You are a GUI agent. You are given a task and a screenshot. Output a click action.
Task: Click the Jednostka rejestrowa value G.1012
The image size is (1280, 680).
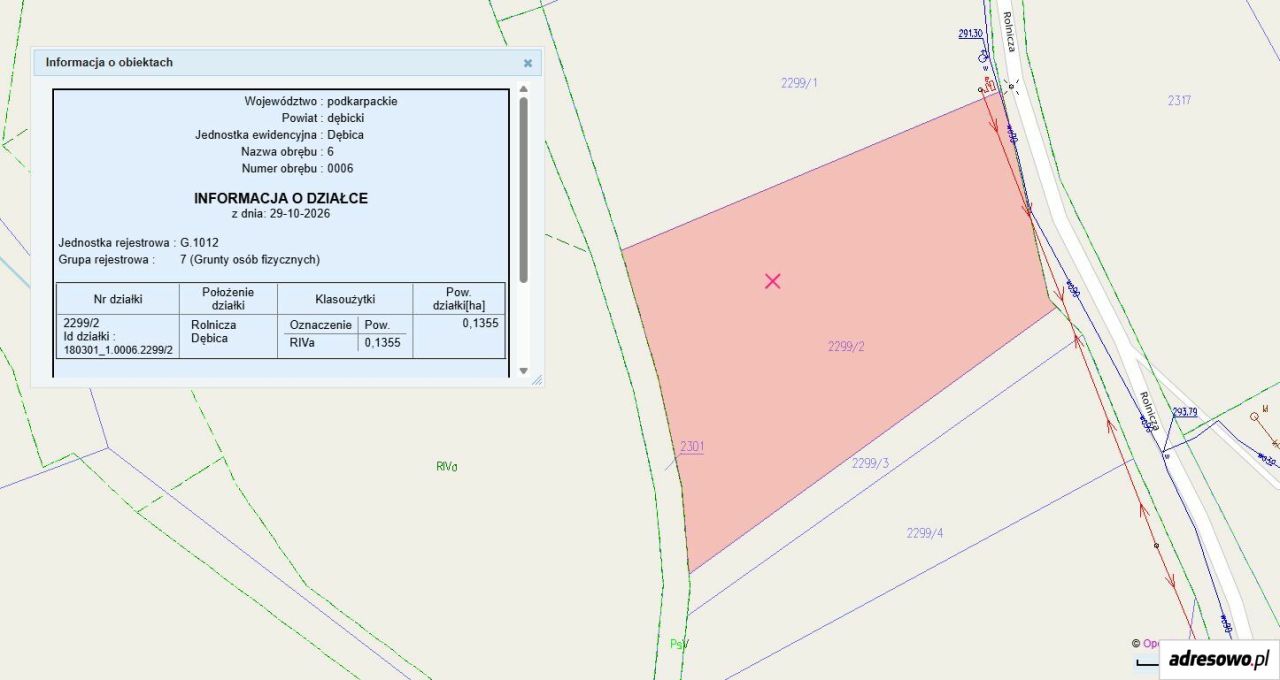(199, 242)
